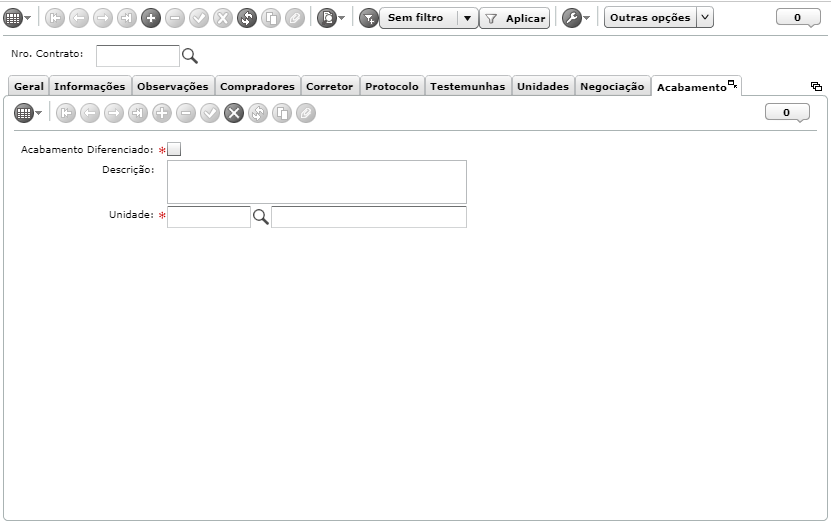831x521 pixels.
Task: Open the report document dropdown icon
Action: tap(331, 18)
